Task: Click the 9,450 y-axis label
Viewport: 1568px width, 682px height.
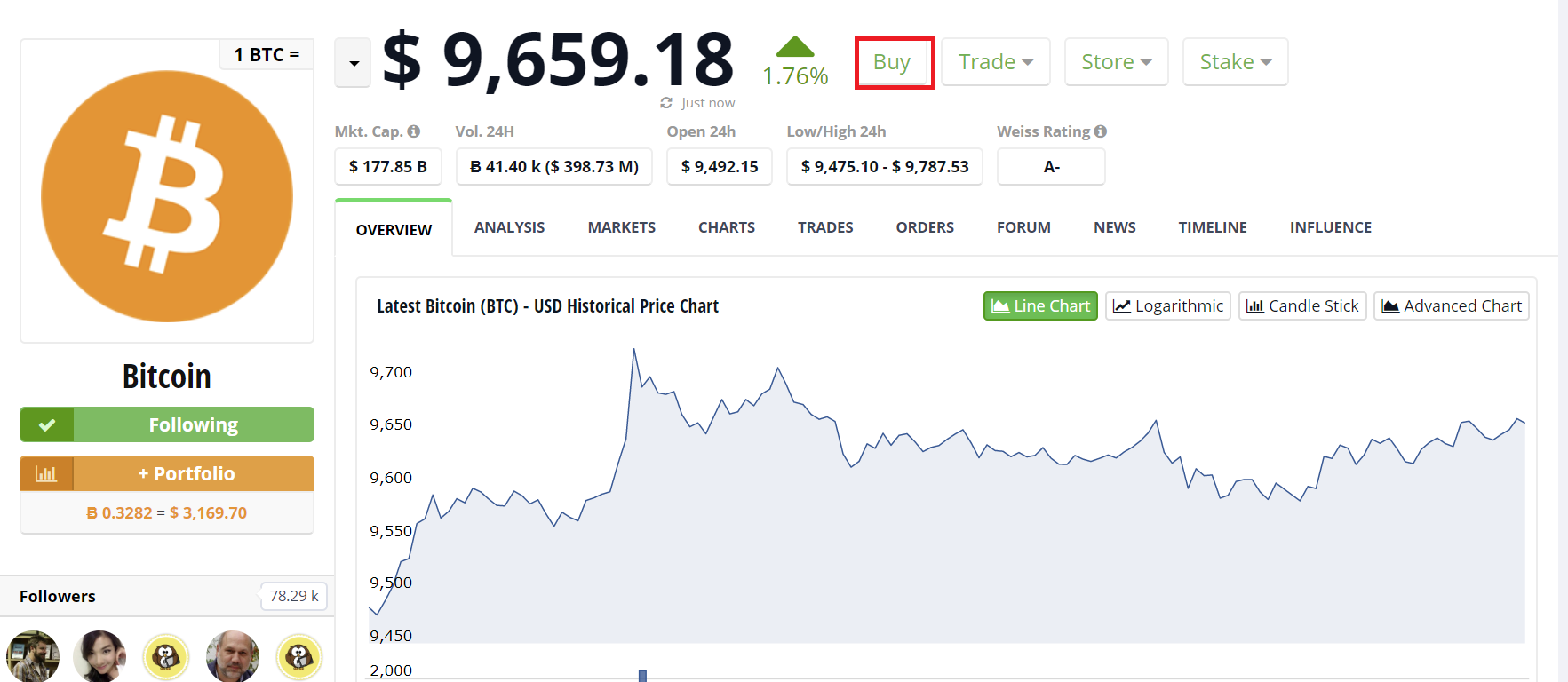Action: (x=391, y=636)
